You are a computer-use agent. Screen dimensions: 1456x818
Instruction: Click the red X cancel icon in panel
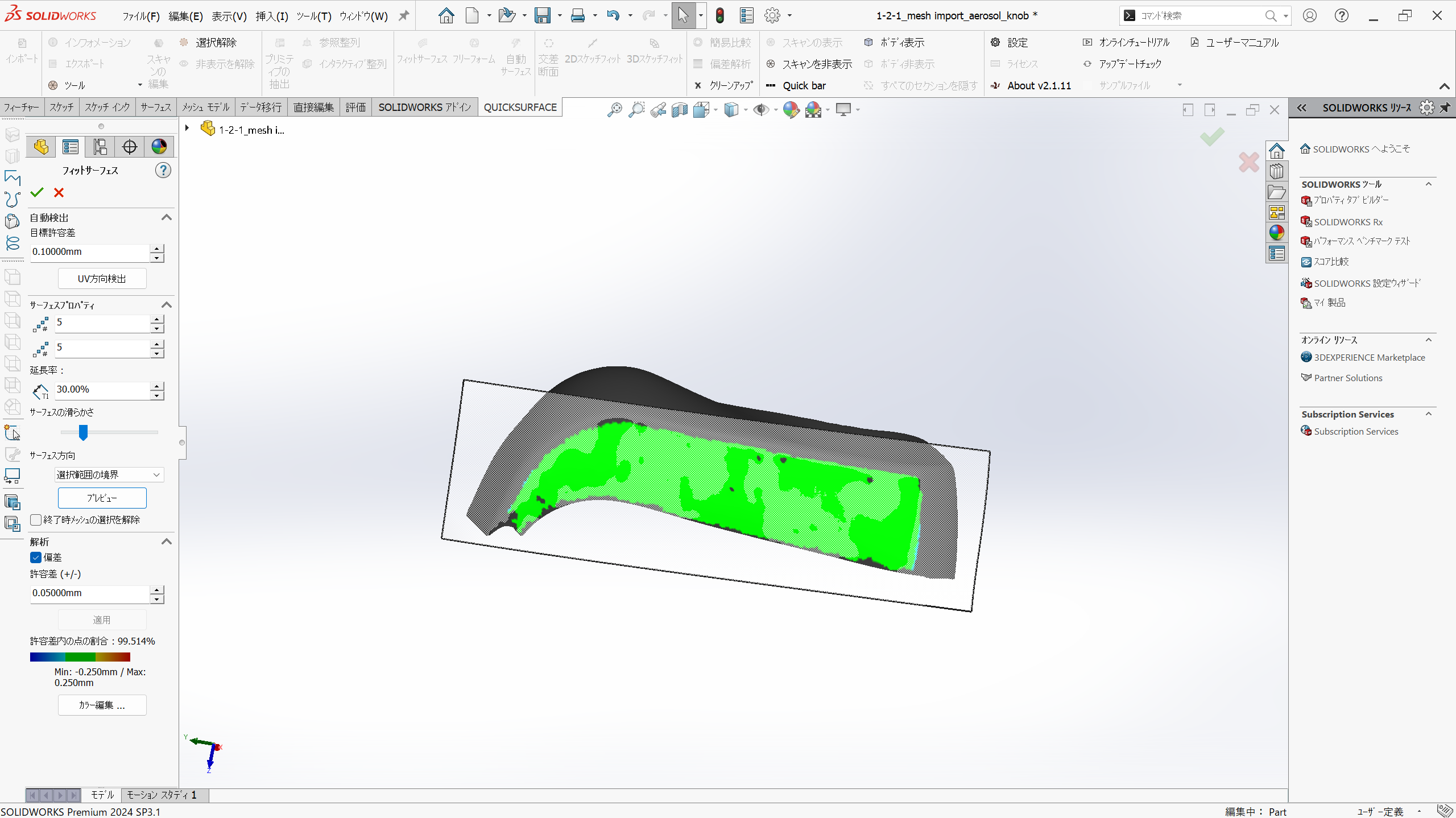[x=59, y=193]
